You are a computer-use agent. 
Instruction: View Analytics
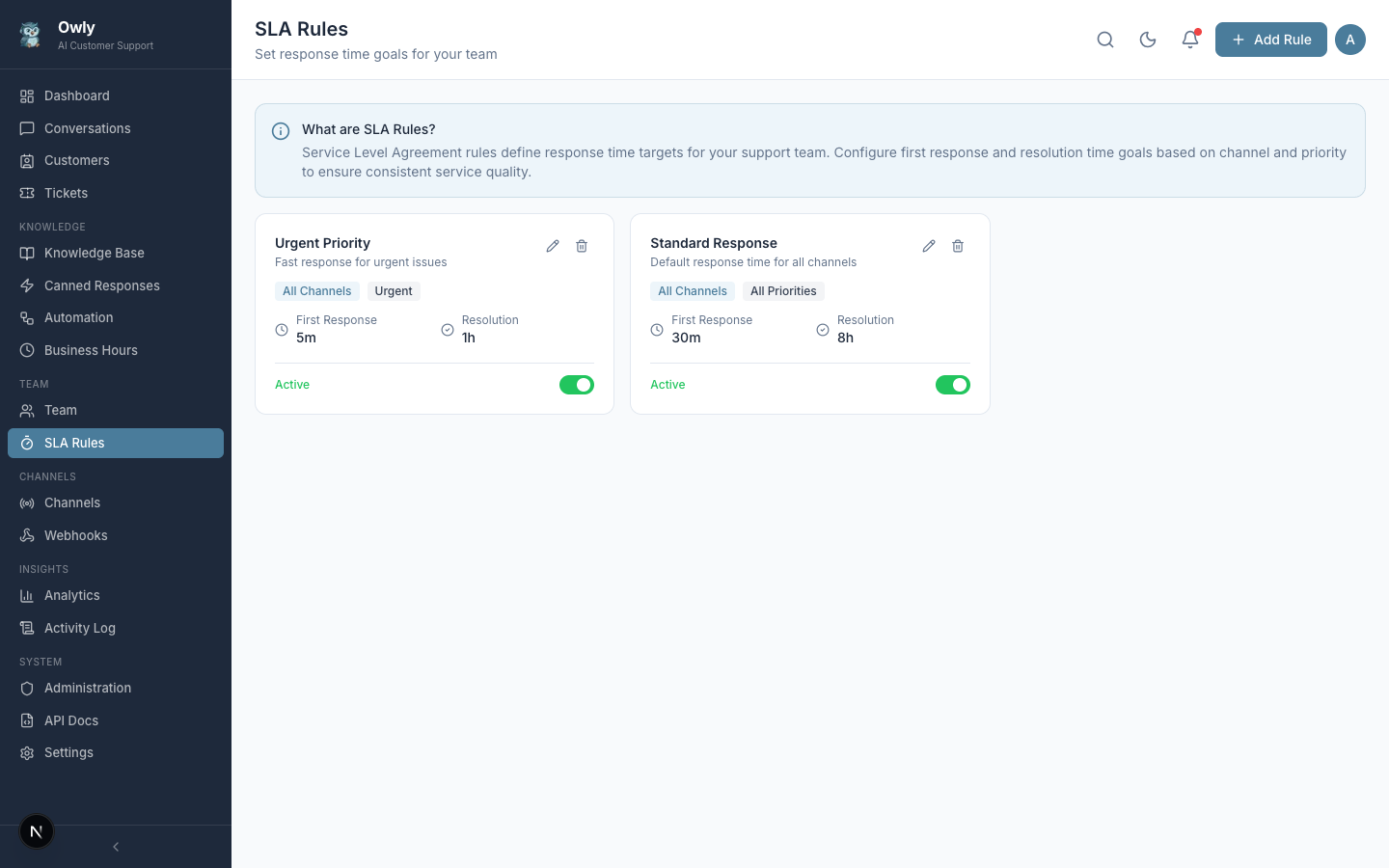(116, 595)
